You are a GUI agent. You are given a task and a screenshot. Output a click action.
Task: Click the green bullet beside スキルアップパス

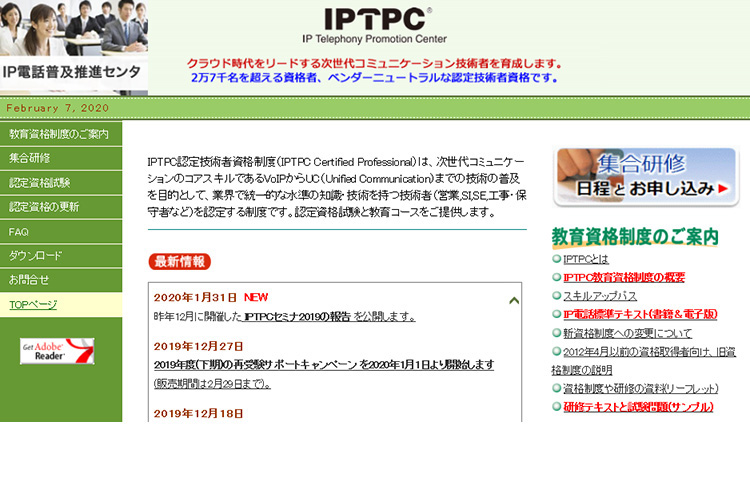pos(556,296)
